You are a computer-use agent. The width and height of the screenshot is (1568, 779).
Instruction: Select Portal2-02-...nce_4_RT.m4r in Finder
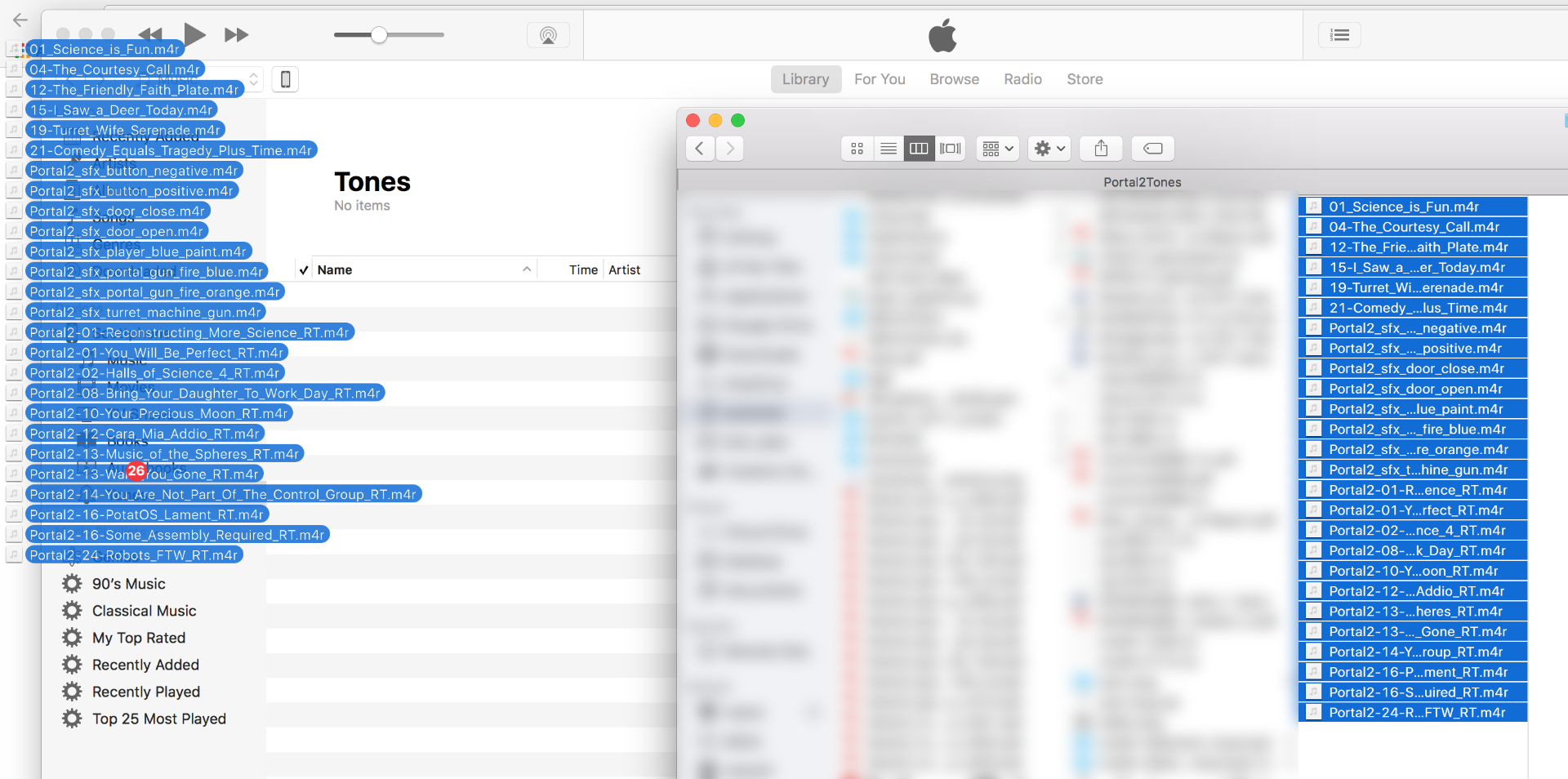pyautogui.click(x=1413, y=531)
